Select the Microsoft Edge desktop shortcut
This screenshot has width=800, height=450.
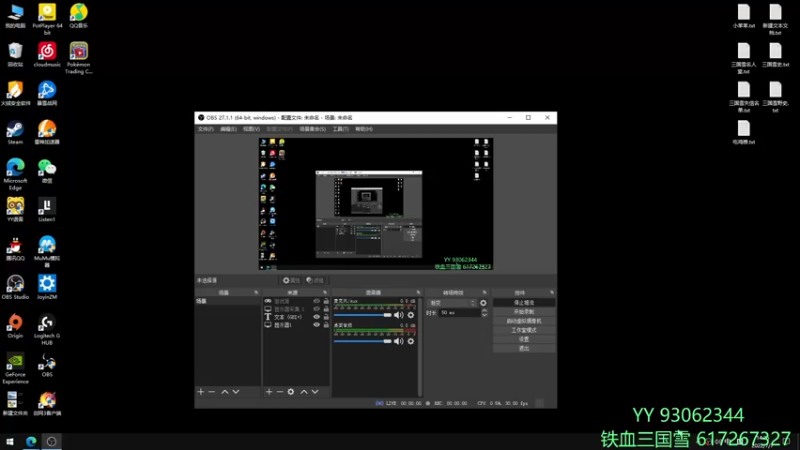point(15,174)
